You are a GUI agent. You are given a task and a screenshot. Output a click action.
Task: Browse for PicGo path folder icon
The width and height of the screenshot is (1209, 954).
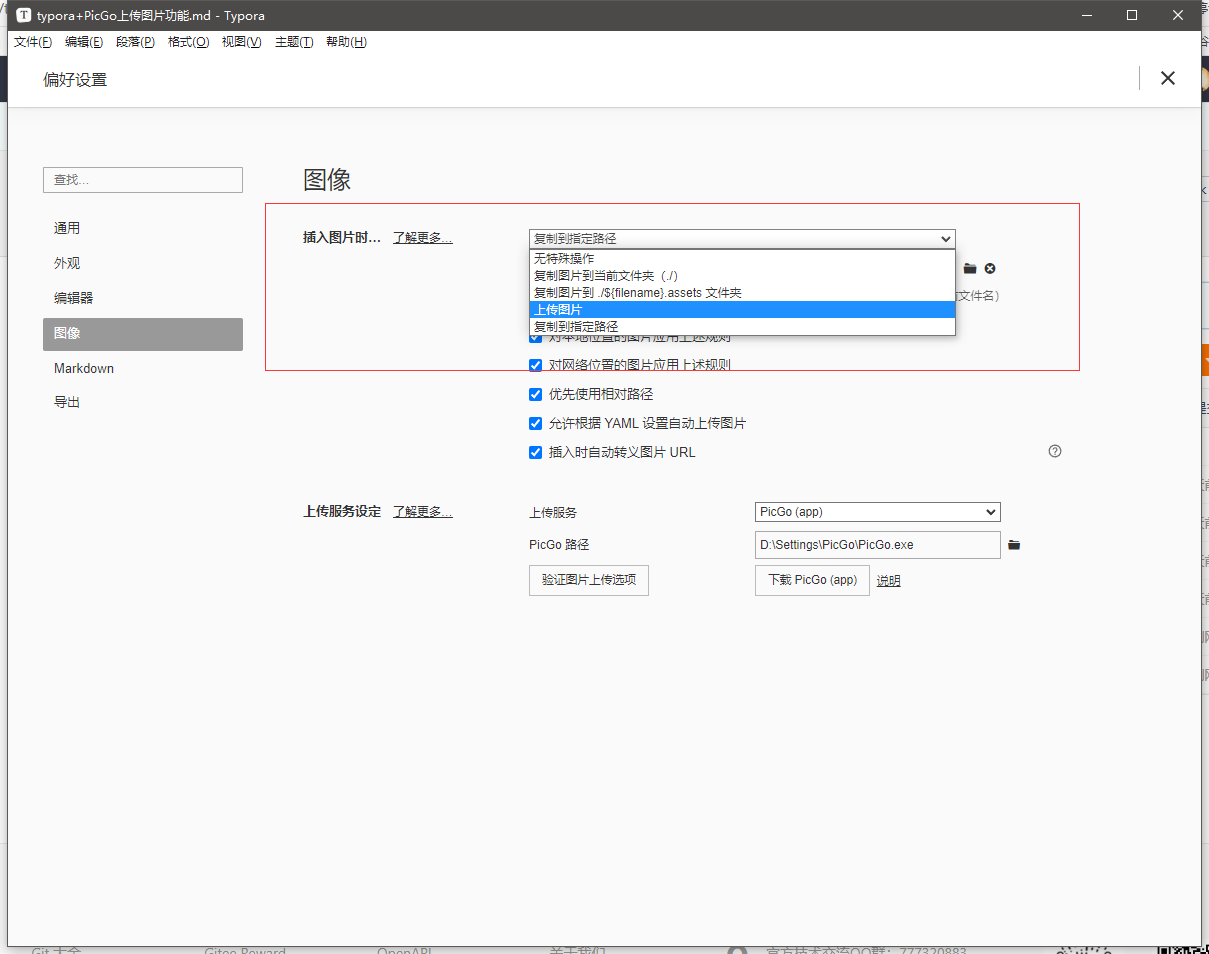(x=1014, y=545)
